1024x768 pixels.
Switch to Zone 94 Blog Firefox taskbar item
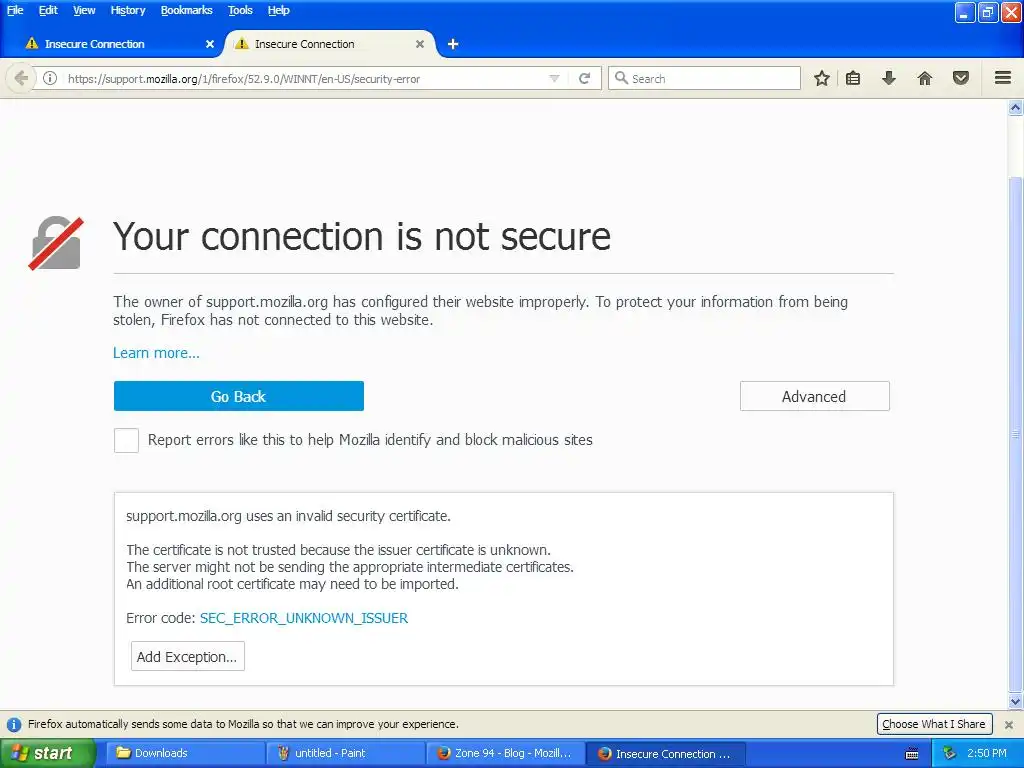(x=505, y=754)
